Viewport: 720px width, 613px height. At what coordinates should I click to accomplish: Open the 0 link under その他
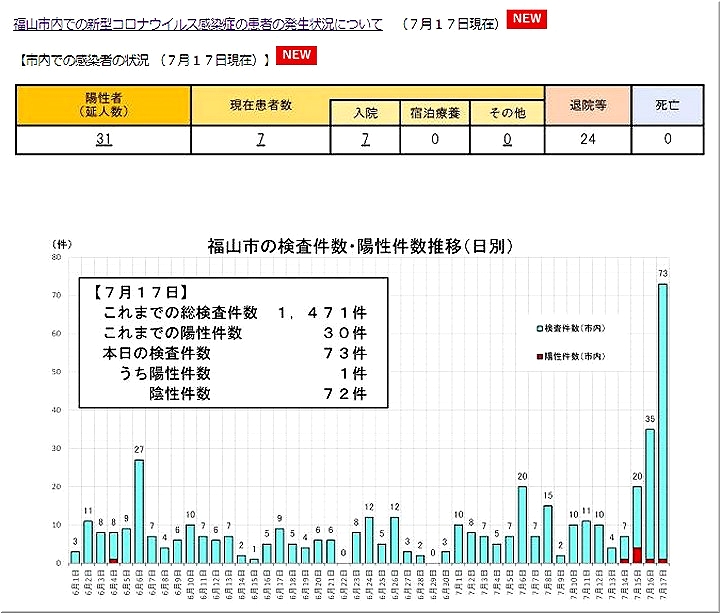click(507, 140)
